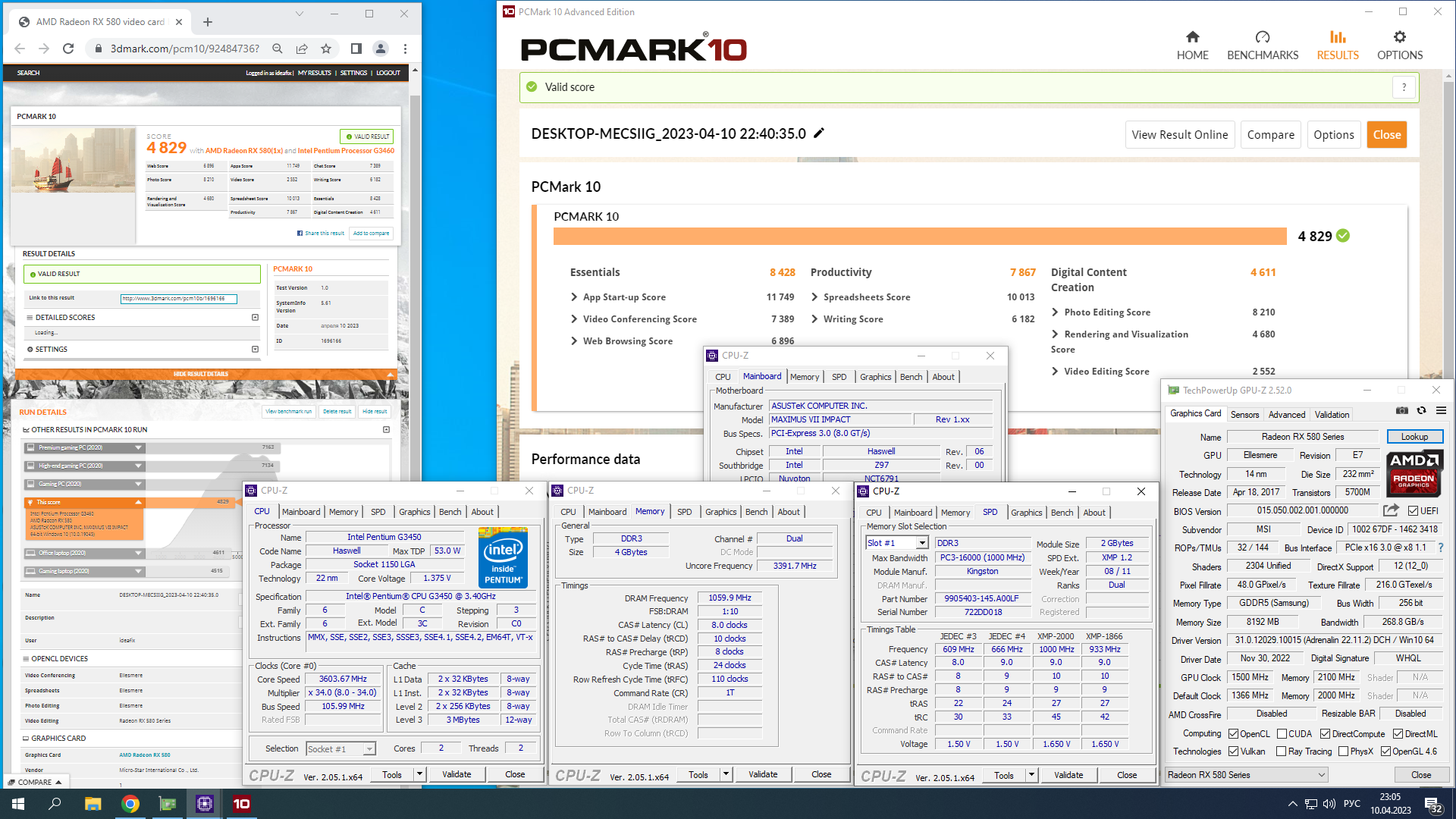Click the GPU-Z refresh icon
Viewport: 1456px width, 819px height.
click(x=1422, y=410)
